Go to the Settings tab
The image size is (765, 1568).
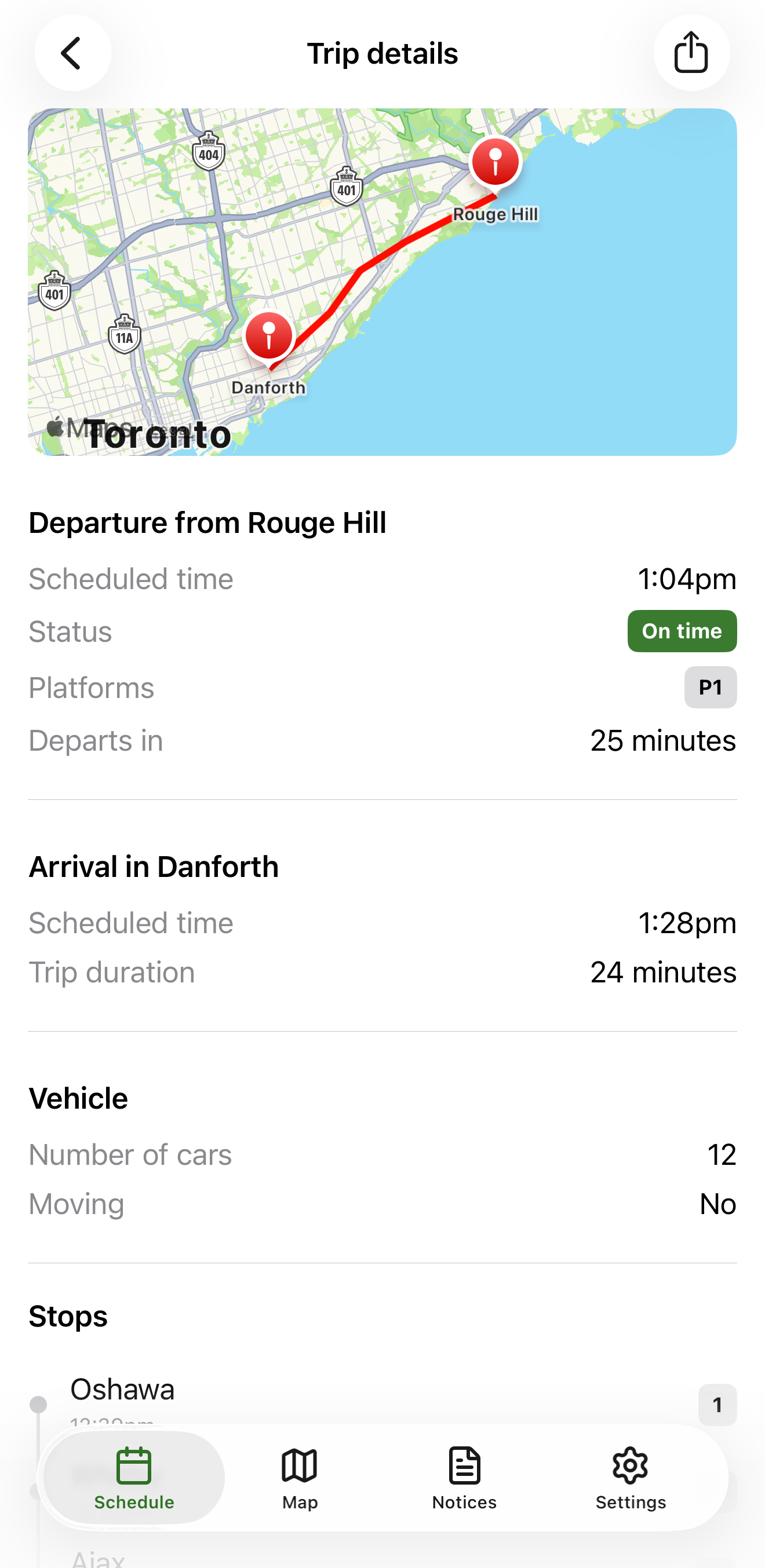click(631, 1477)
